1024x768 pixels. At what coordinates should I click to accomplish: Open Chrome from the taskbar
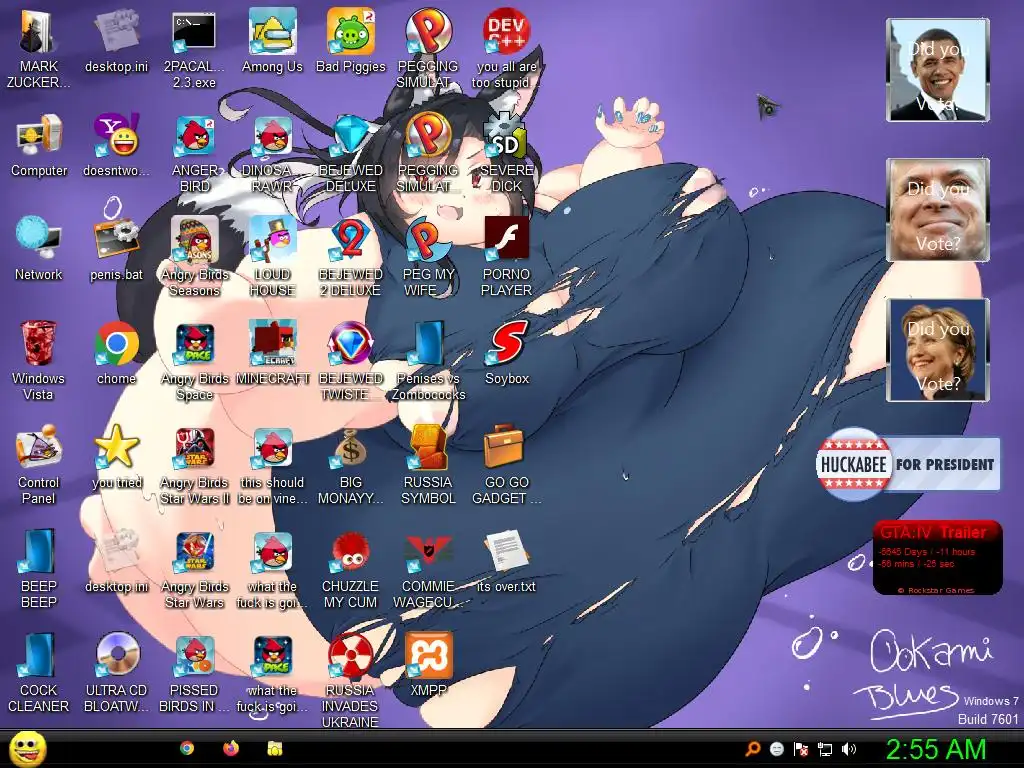tap(187, 748)
